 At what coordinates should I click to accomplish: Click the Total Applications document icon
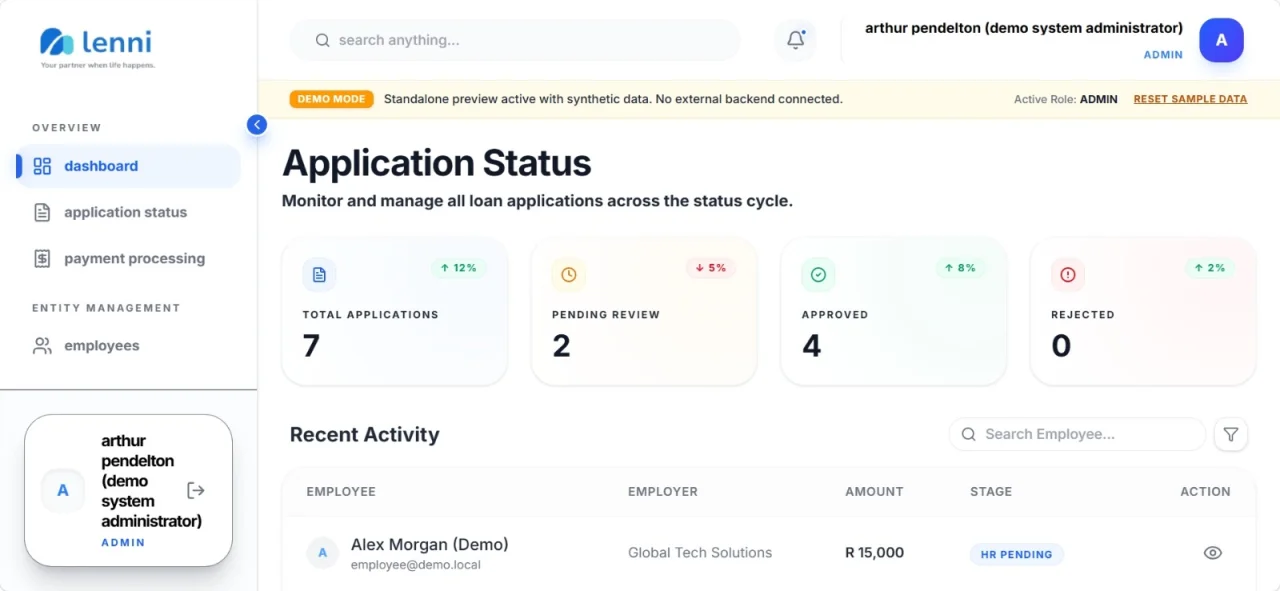coord(319,274)
